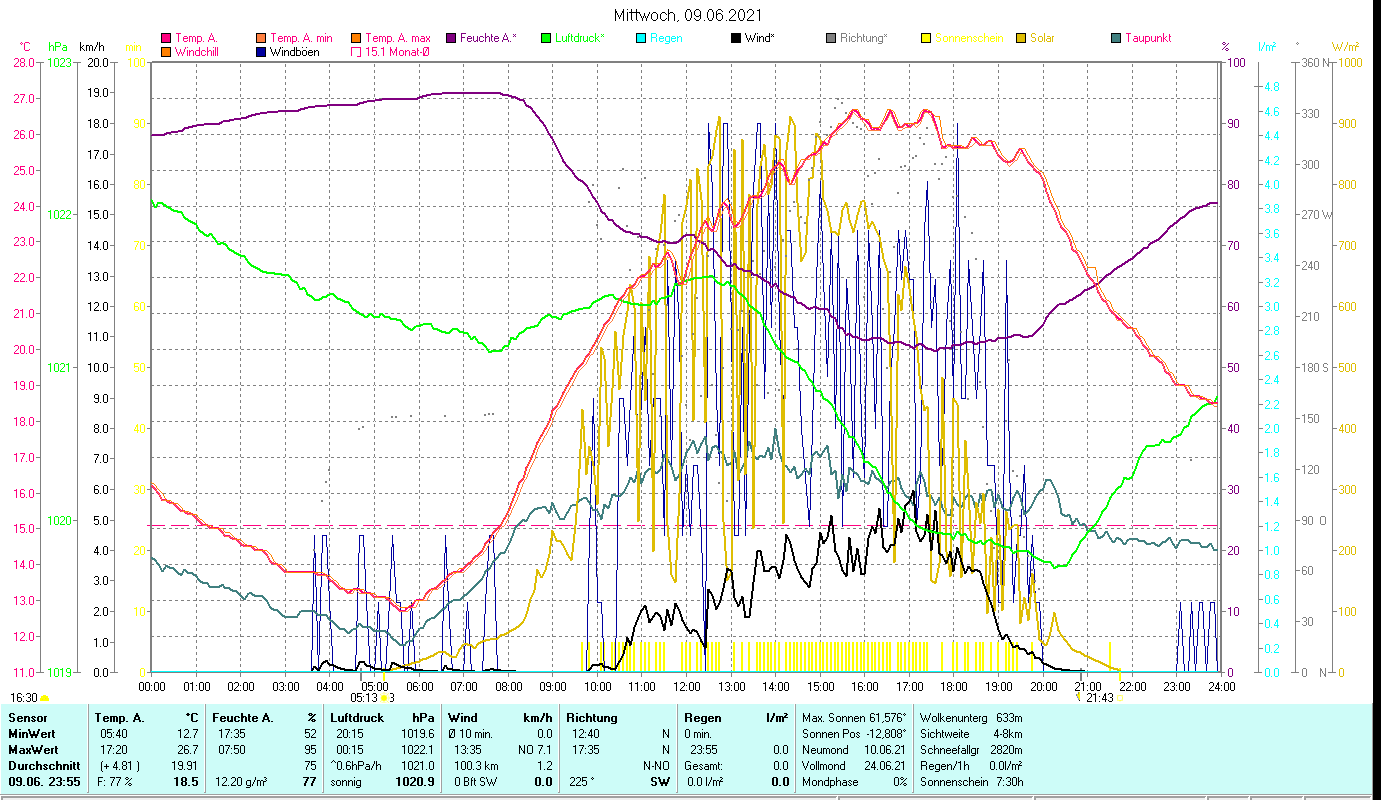Click the Taupunkt legend label
This screenshot has height=800, width=1381.
(1149, 38)
